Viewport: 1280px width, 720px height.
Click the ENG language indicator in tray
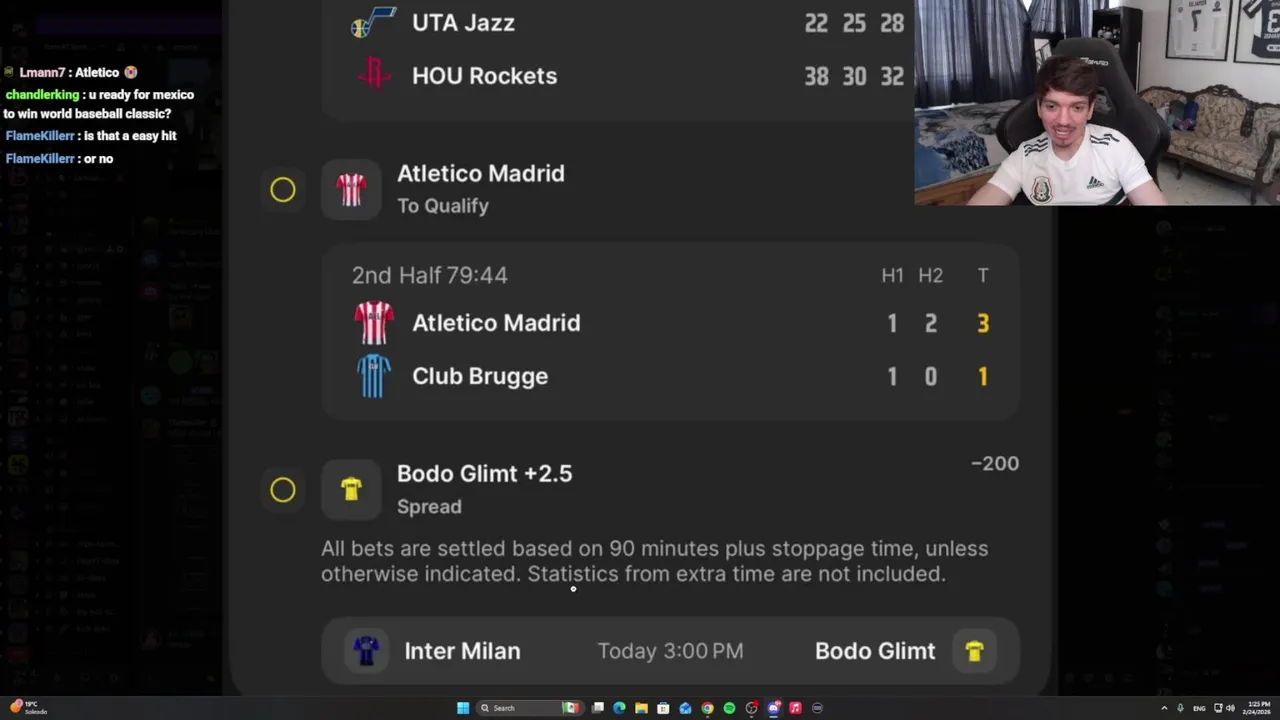pyautogui.click(x=1199, y=708)
